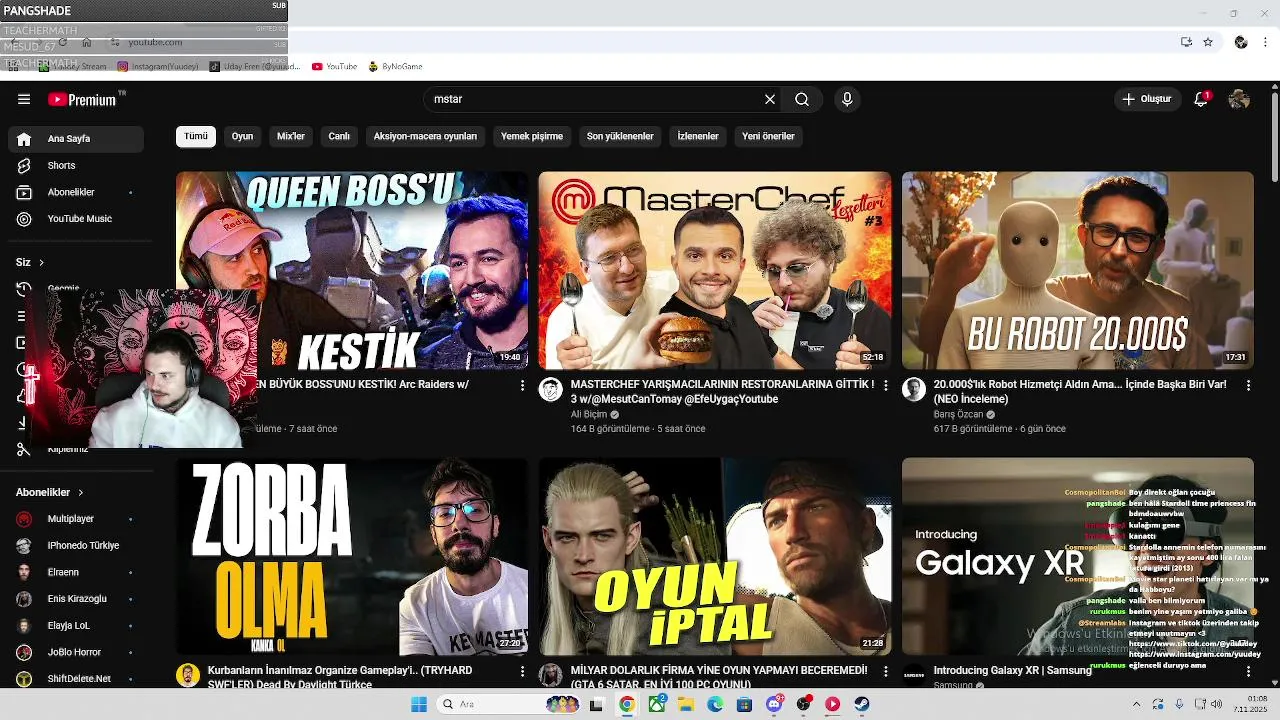Viewport: 1280px width, 720px height.
Task: Click the Oluştur create button
Action: pos(1147,99)
